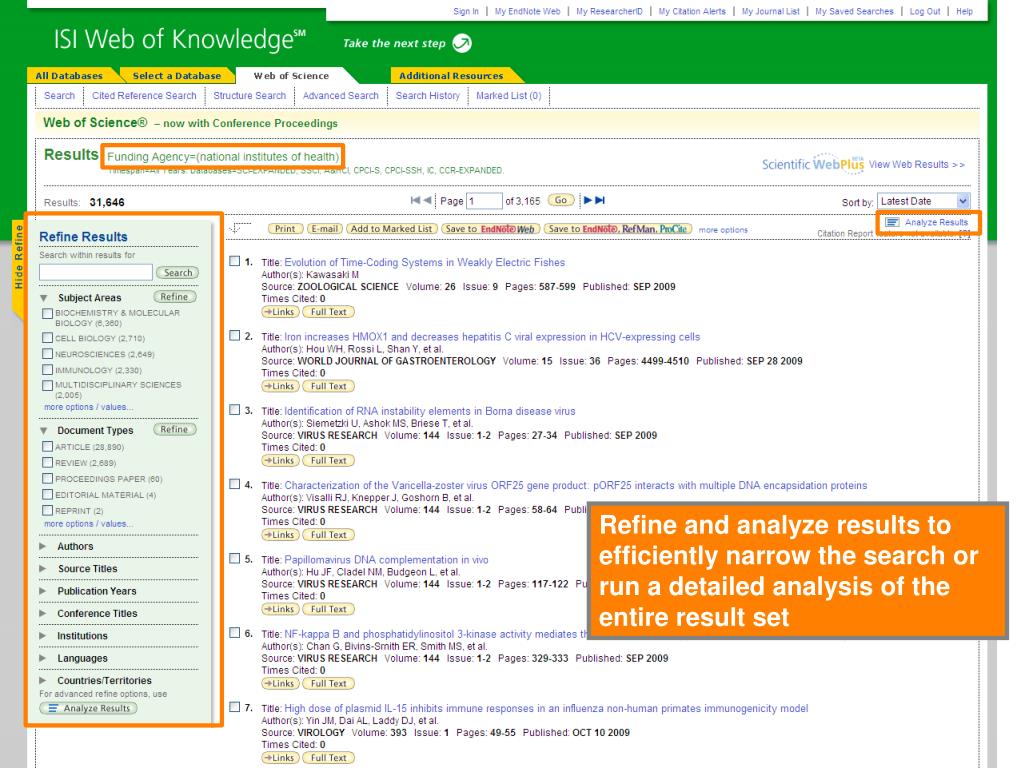Screen dimensions: 1024x768
Task: Click the Sign In link
Action: tap(466, 11)
